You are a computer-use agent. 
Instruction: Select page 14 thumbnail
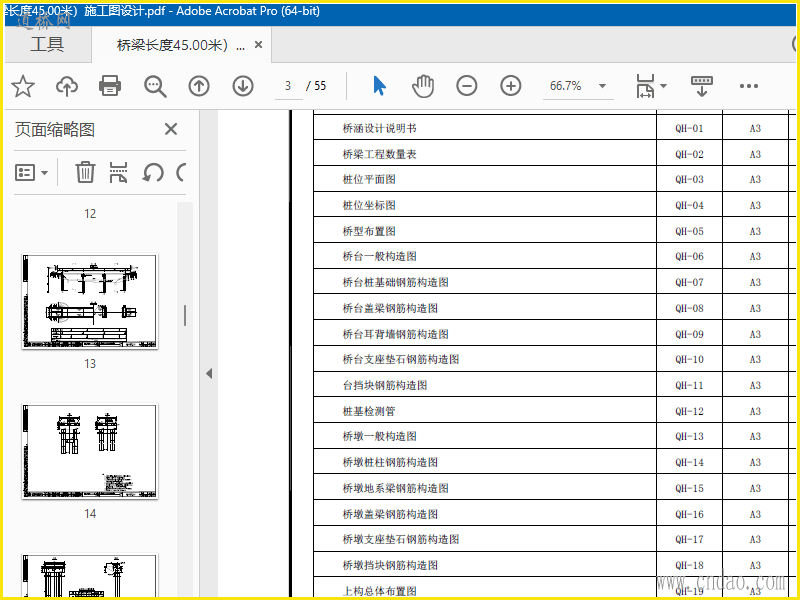[90, 452]
